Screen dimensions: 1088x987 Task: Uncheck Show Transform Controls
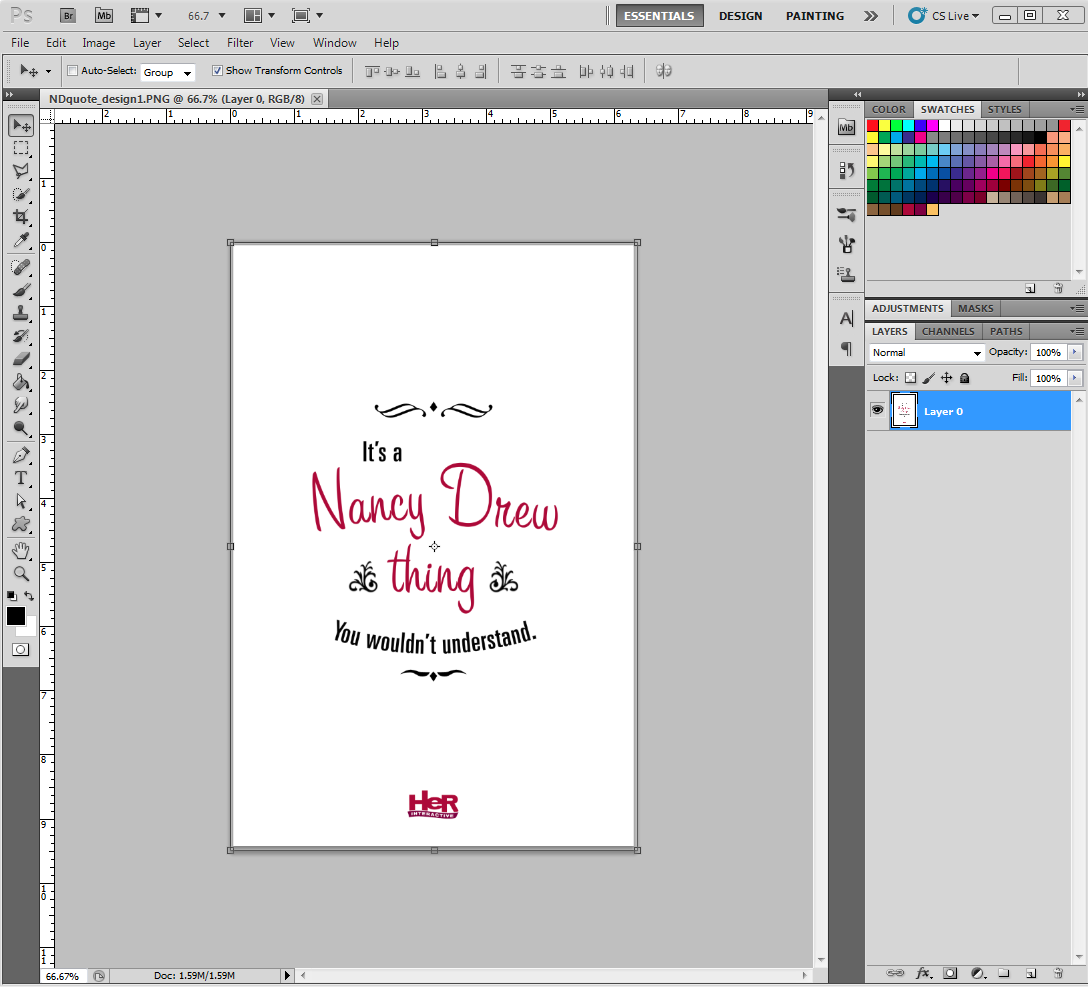(217, 71)
